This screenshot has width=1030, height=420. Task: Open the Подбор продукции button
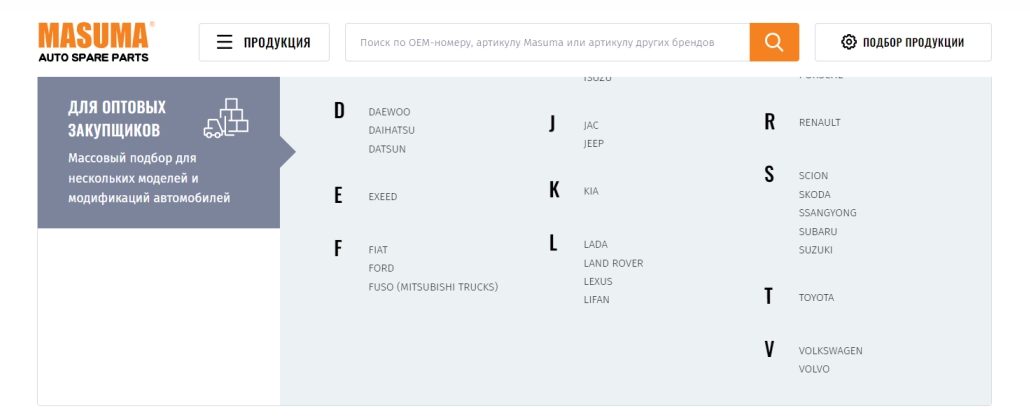point(903,42)
